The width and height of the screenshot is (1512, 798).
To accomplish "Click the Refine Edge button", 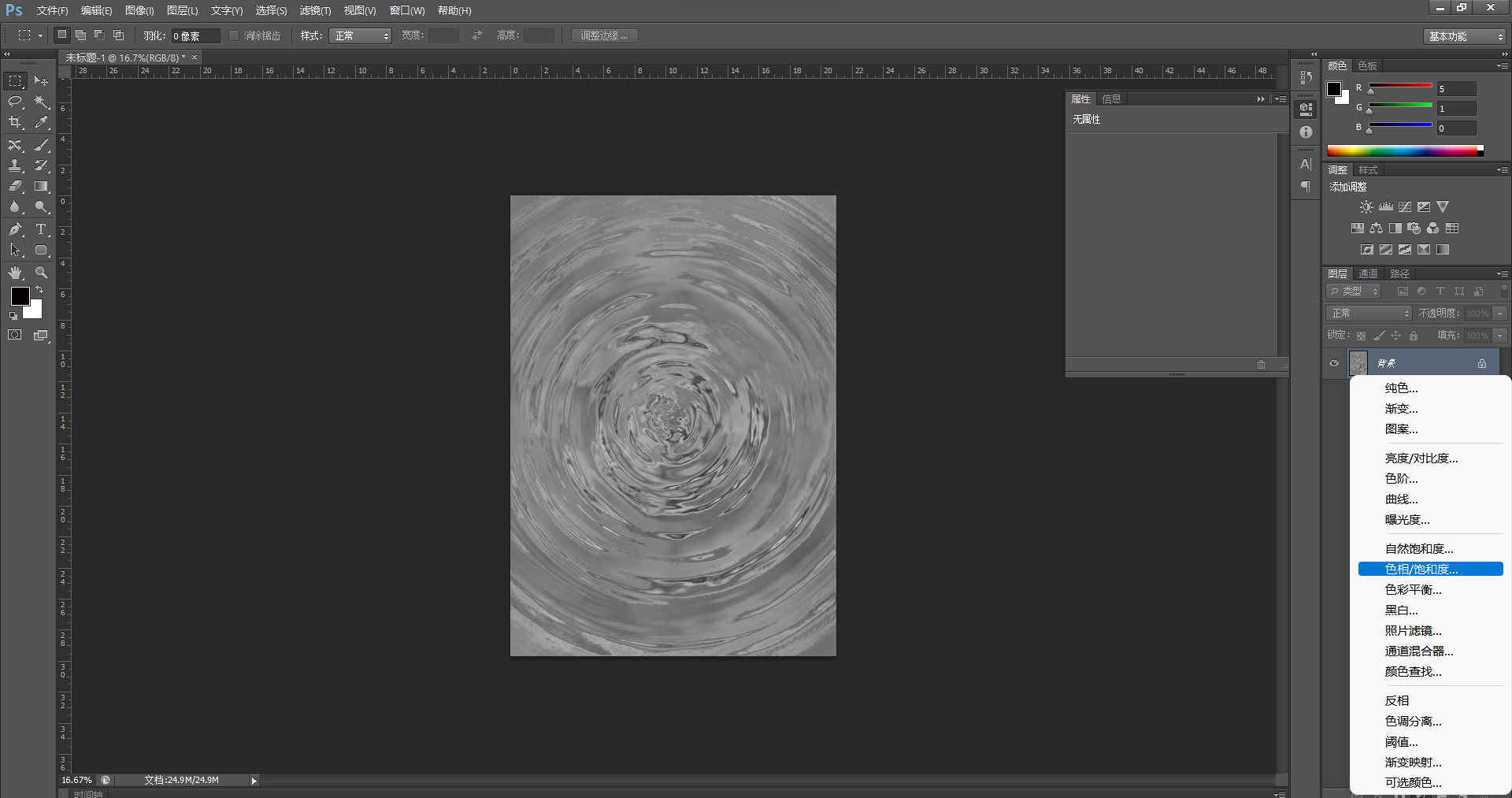I will click(x=604, y=35).
